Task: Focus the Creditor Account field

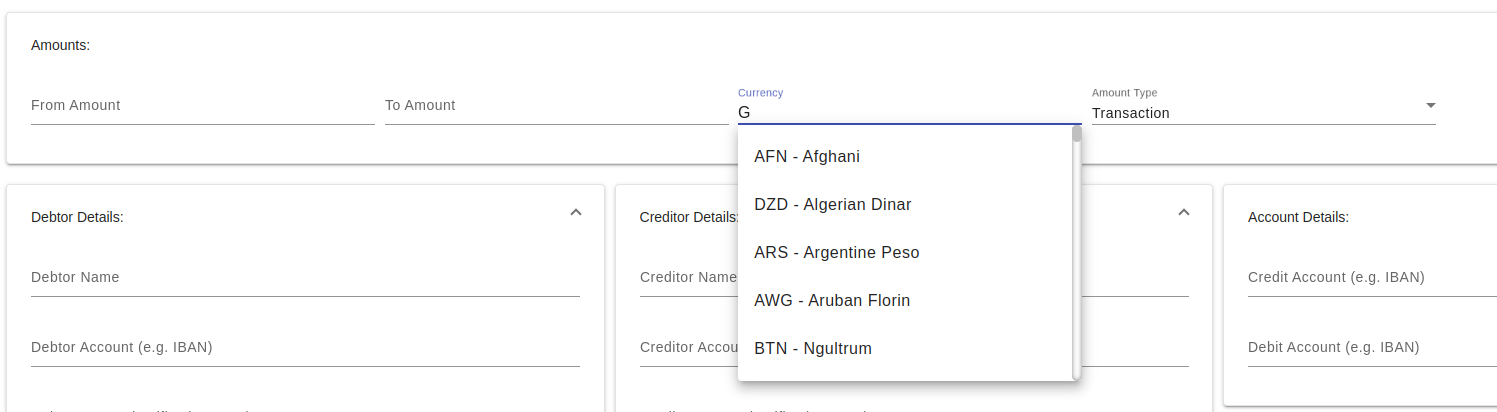Action: coord(688,348)
